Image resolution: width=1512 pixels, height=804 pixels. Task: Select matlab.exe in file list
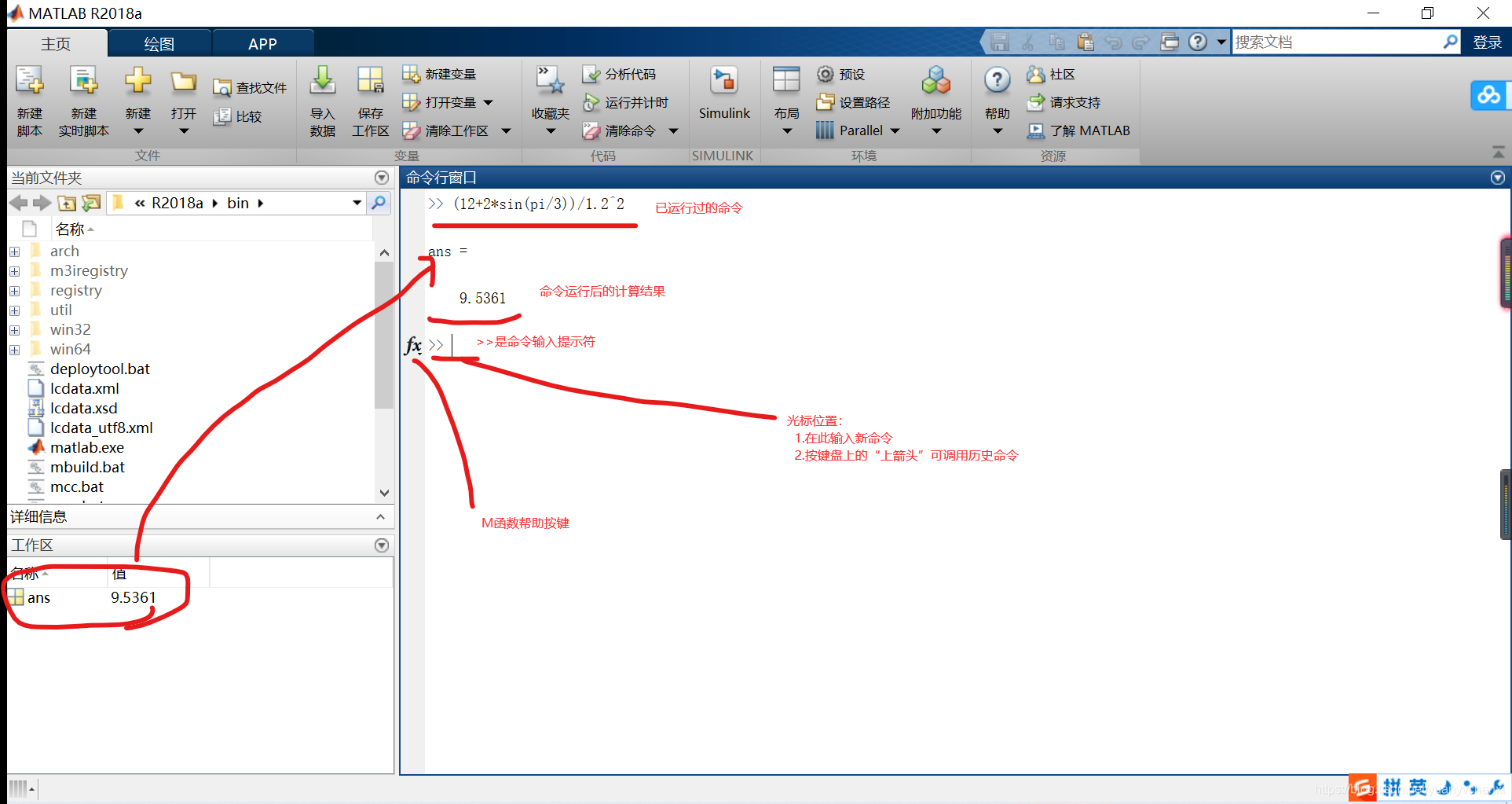(x=86, y=448)
